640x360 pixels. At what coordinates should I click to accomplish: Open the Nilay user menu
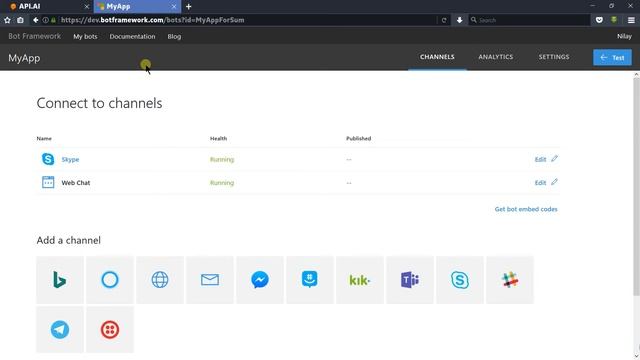(624, 36)
